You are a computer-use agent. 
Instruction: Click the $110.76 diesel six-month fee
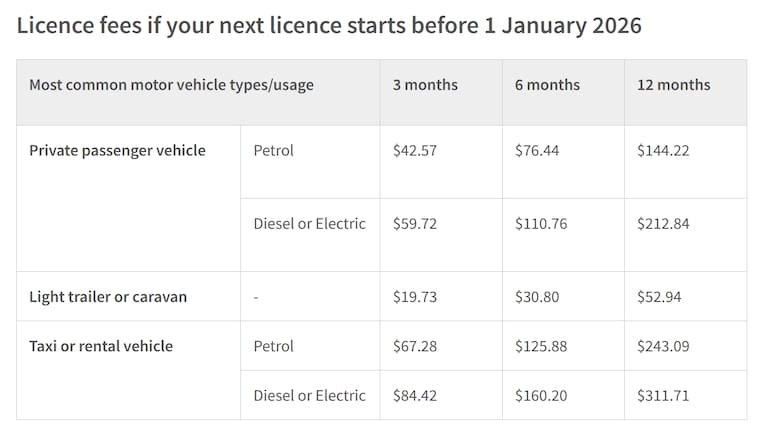pyautogui.click(x=540, y=224)
